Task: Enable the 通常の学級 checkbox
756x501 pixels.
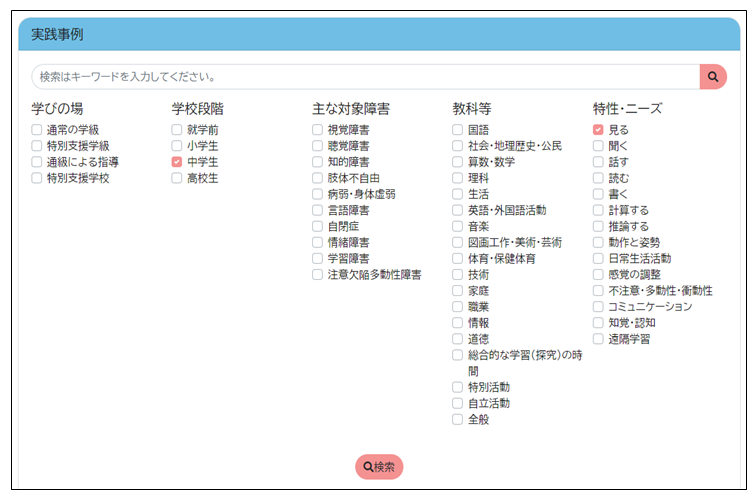Action: coord(37,130)
